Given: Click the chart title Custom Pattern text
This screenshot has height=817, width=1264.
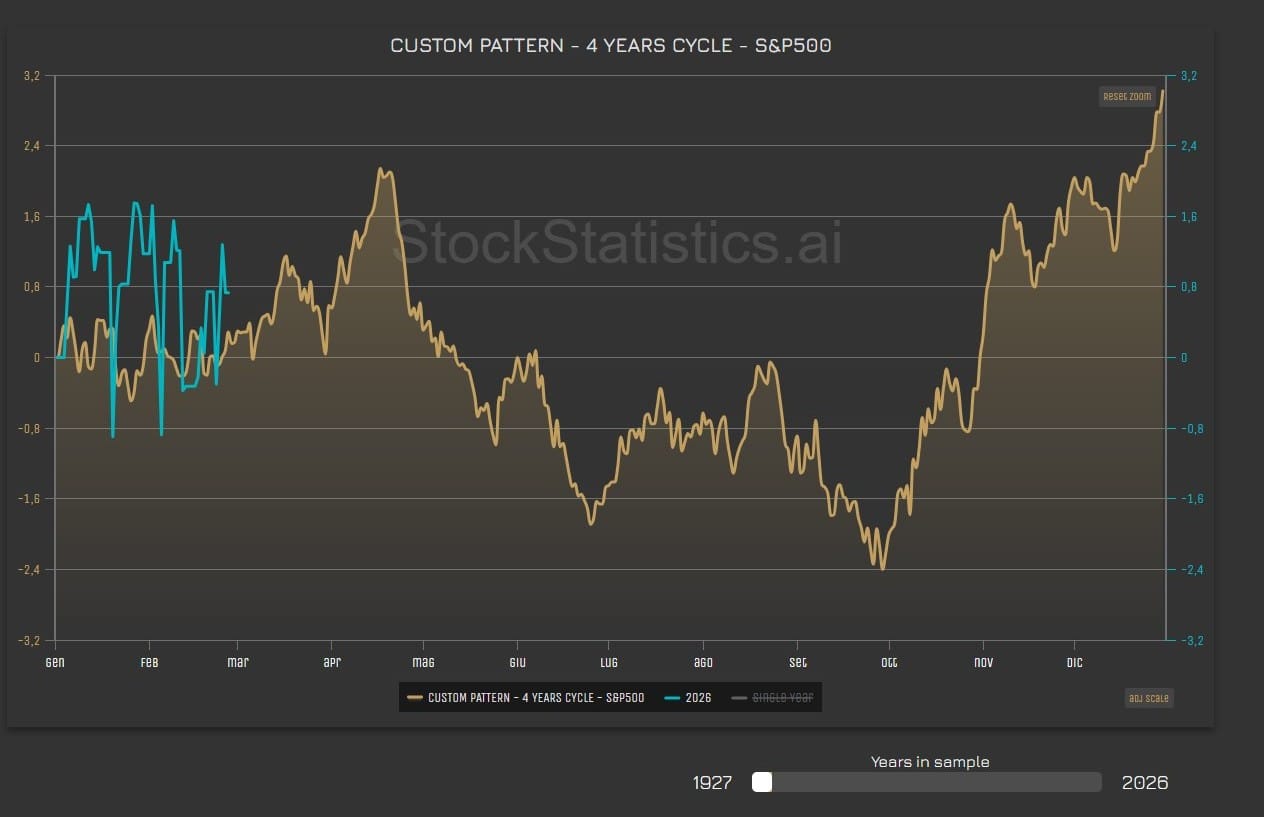Looking at the screenshot, I should click(610, 46).
